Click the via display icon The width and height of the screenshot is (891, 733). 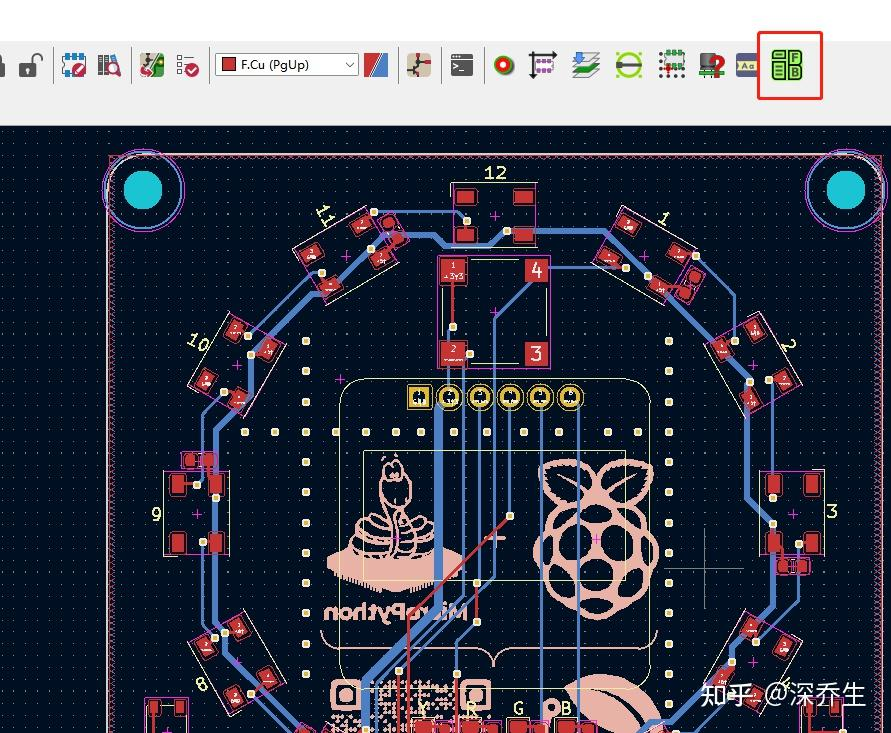coord(504,64)
